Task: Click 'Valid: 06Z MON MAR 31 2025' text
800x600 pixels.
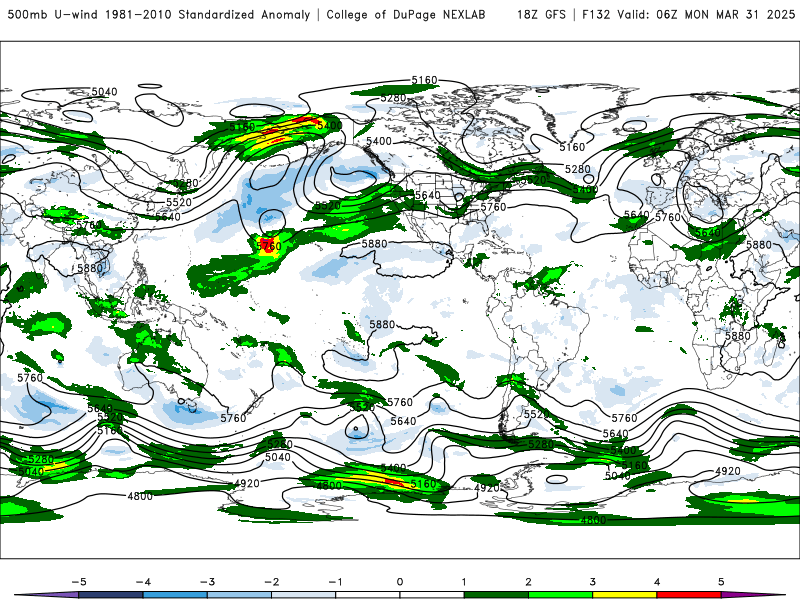Action: [x=706, y=14]
